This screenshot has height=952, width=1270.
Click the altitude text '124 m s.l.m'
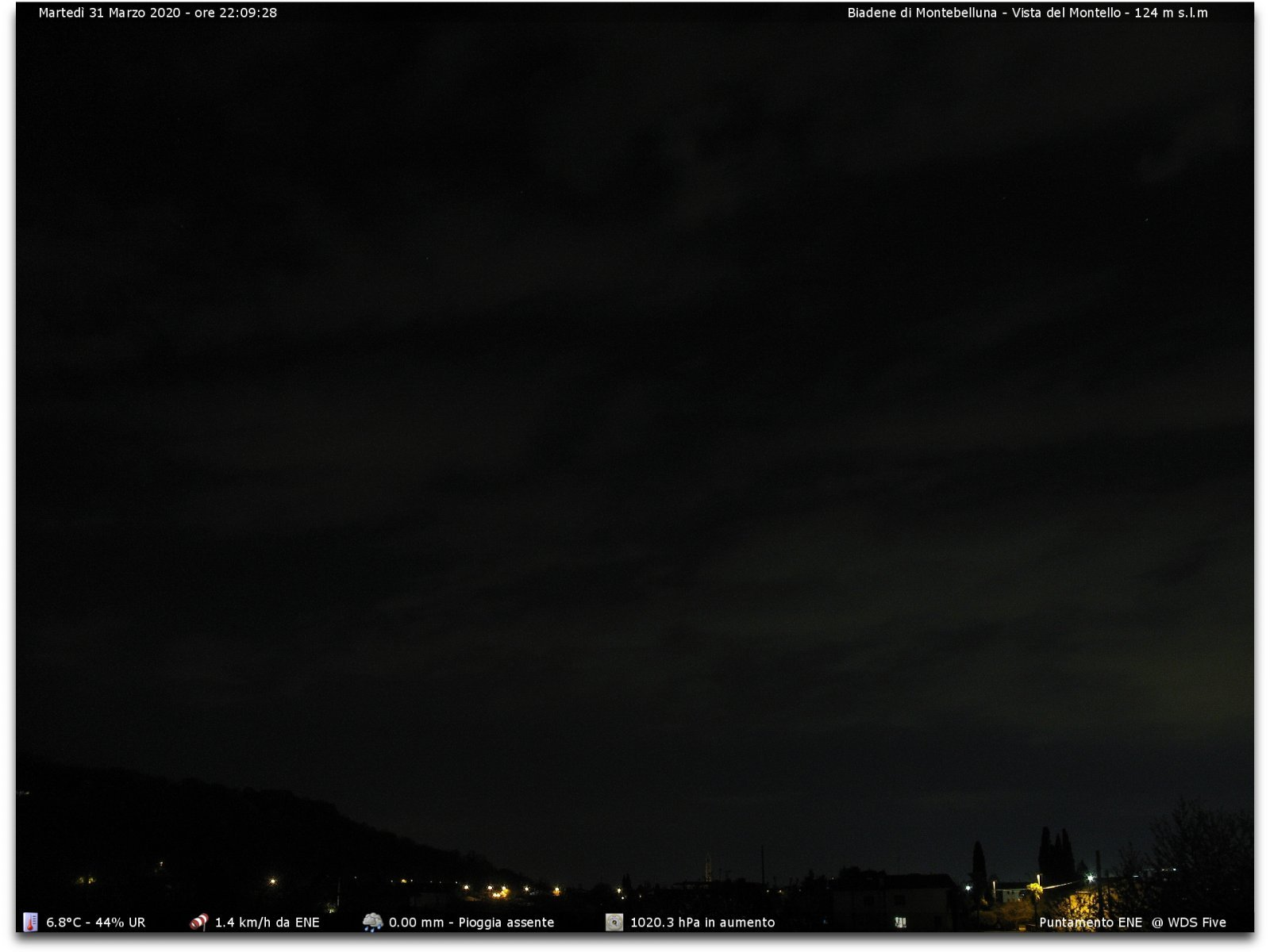(1171, 13)
